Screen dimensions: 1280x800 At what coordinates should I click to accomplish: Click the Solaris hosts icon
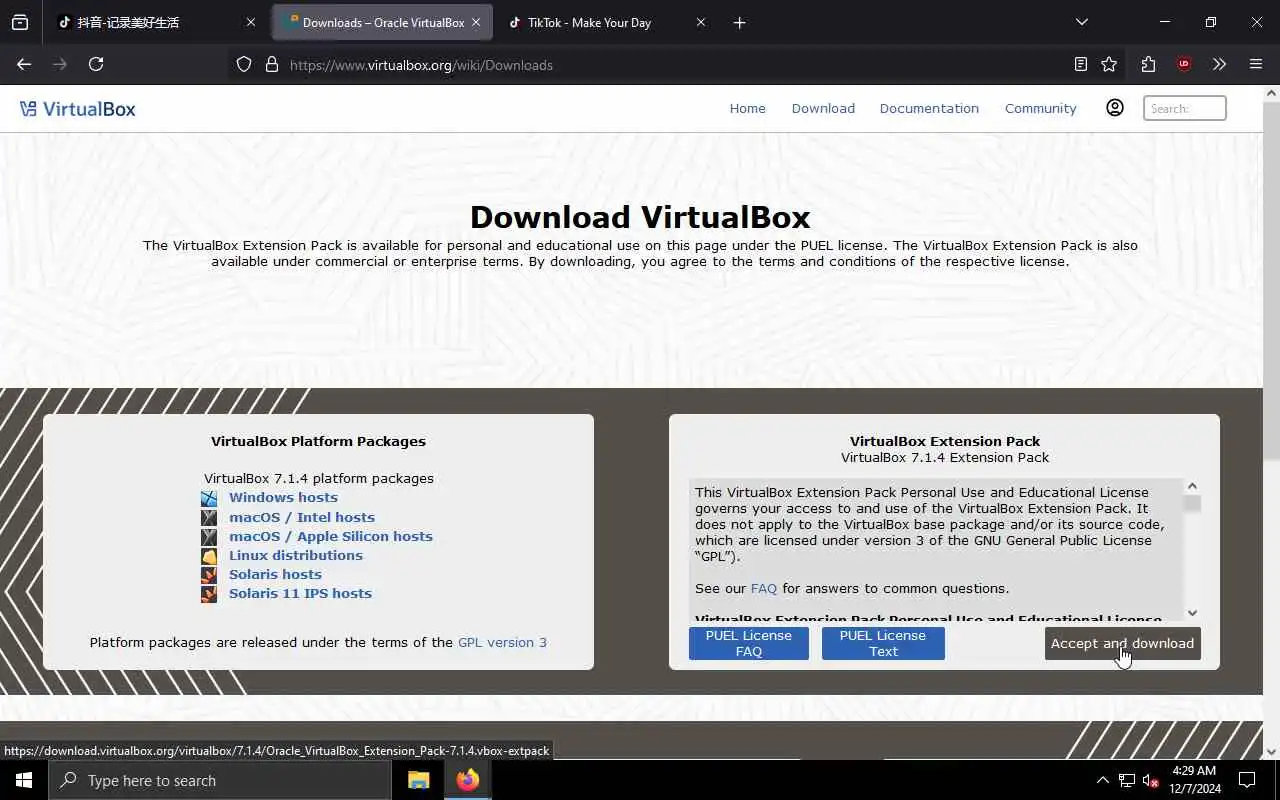(x=209, y=574)
